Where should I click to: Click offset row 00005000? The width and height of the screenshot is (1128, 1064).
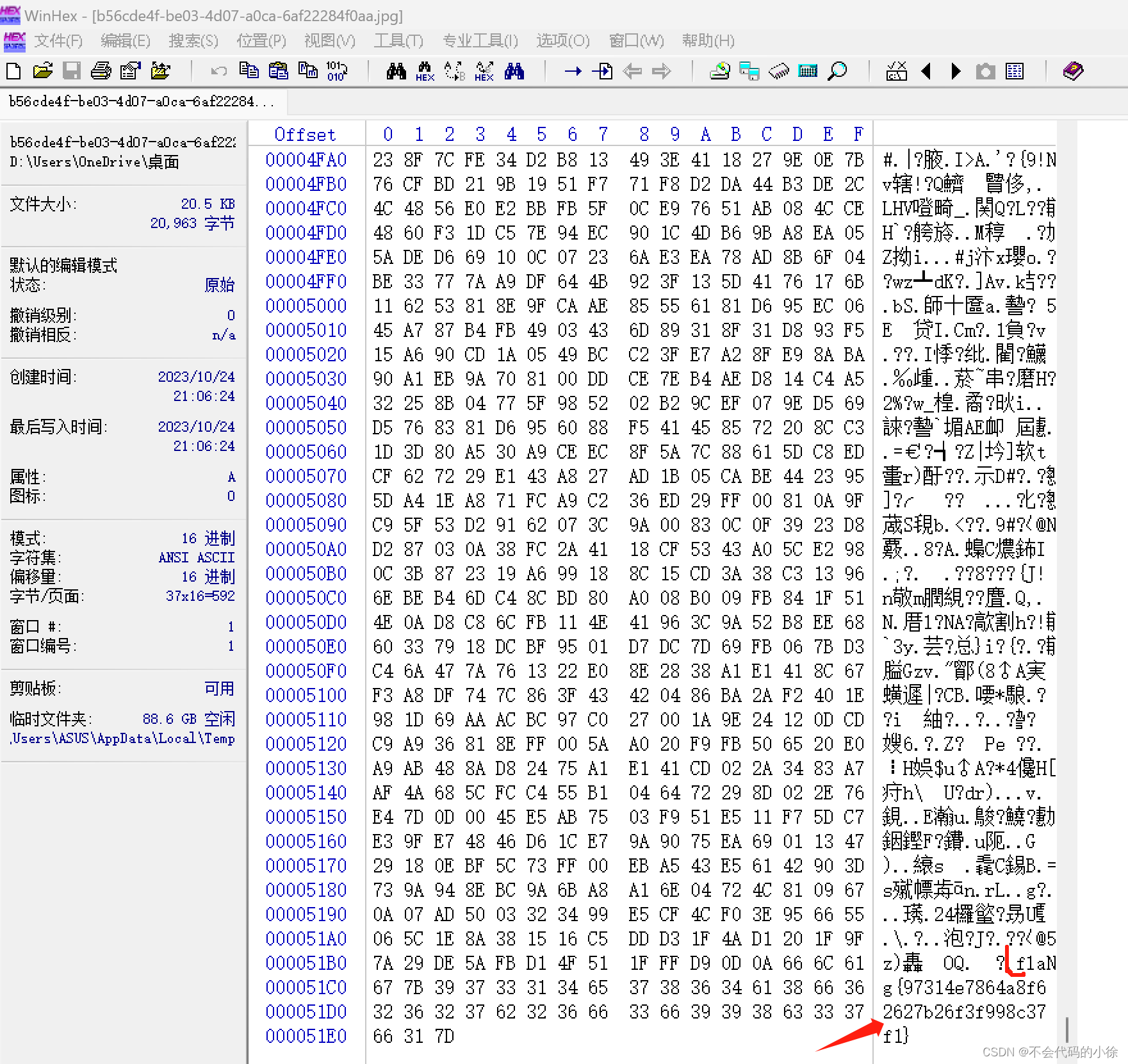pos(306,306)
